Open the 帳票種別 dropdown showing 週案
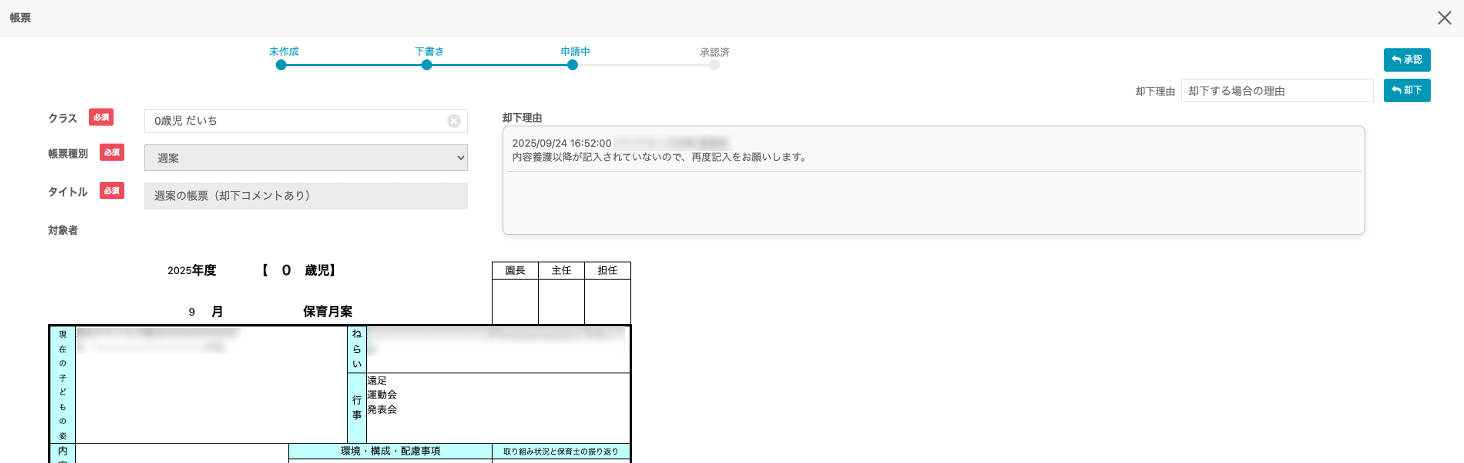The height and width of the screenshot is (463, 1464). pos(306,158)
